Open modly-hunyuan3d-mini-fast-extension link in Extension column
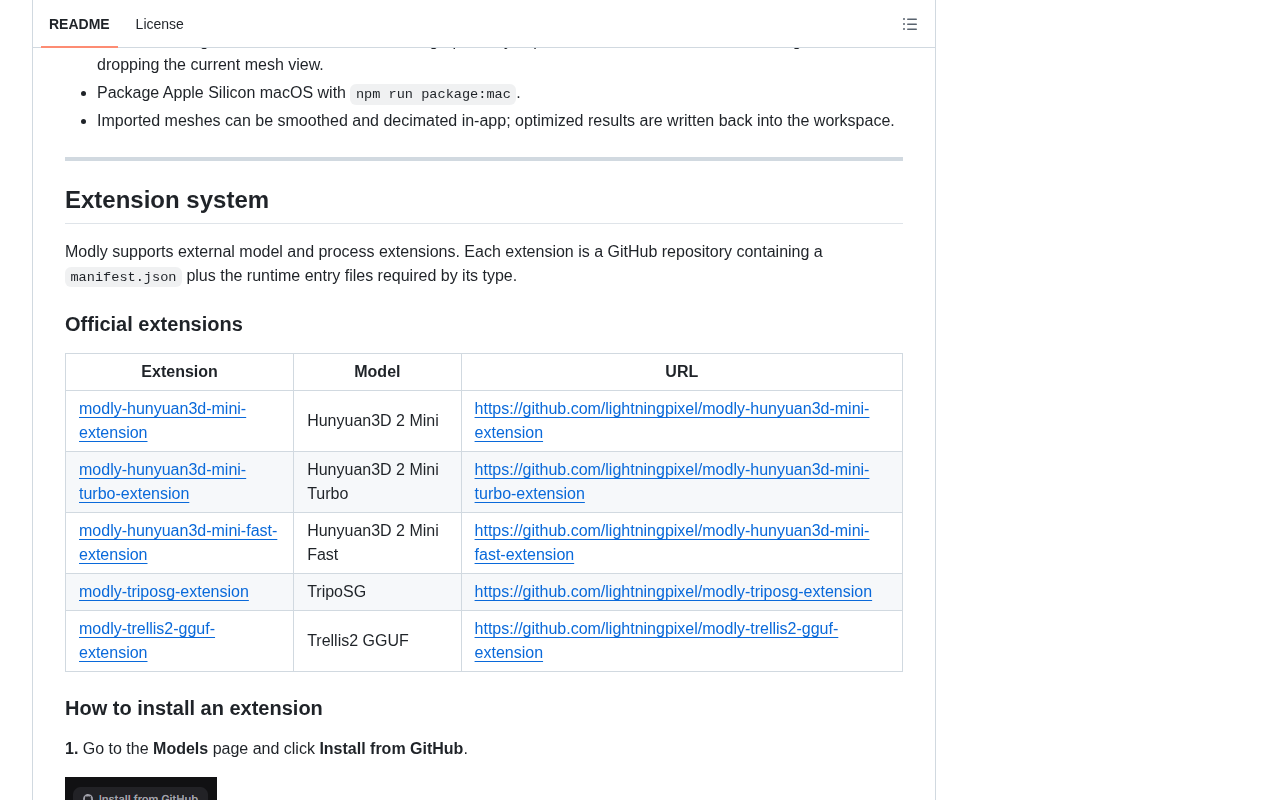 pyautogui.click(x=178, y=543)
